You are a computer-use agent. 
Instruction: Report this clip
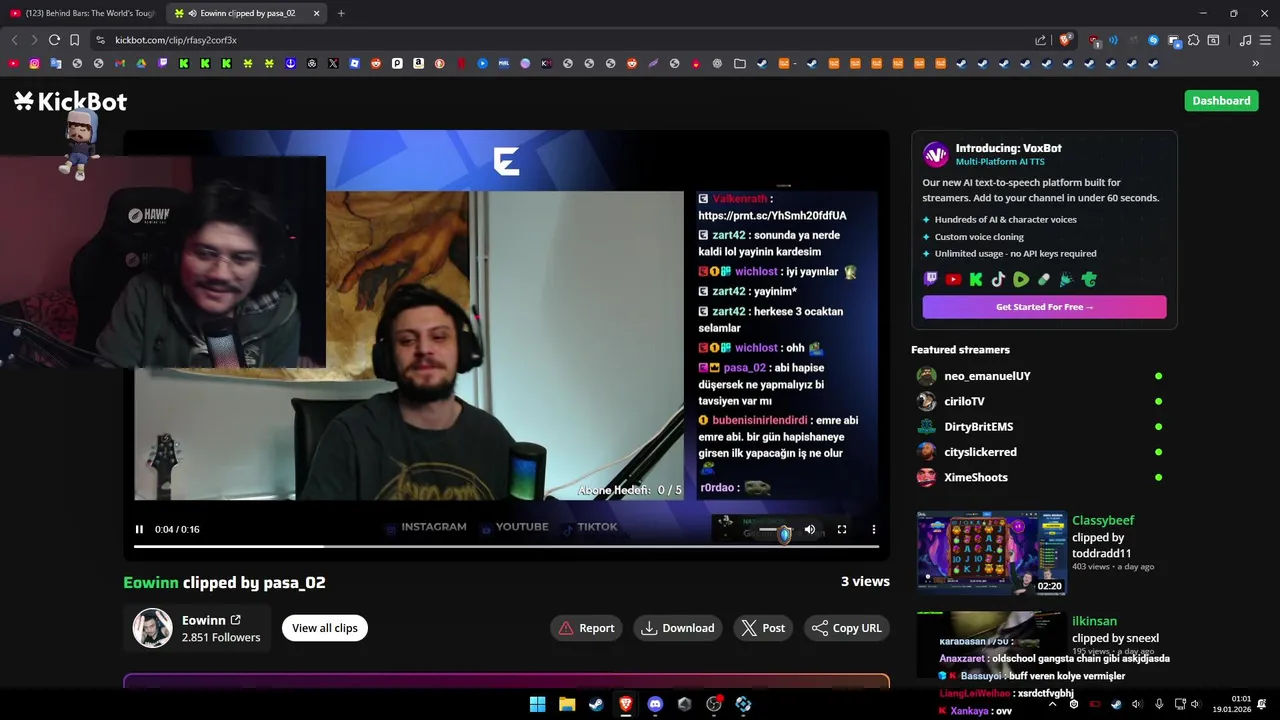tap(586, 628)
